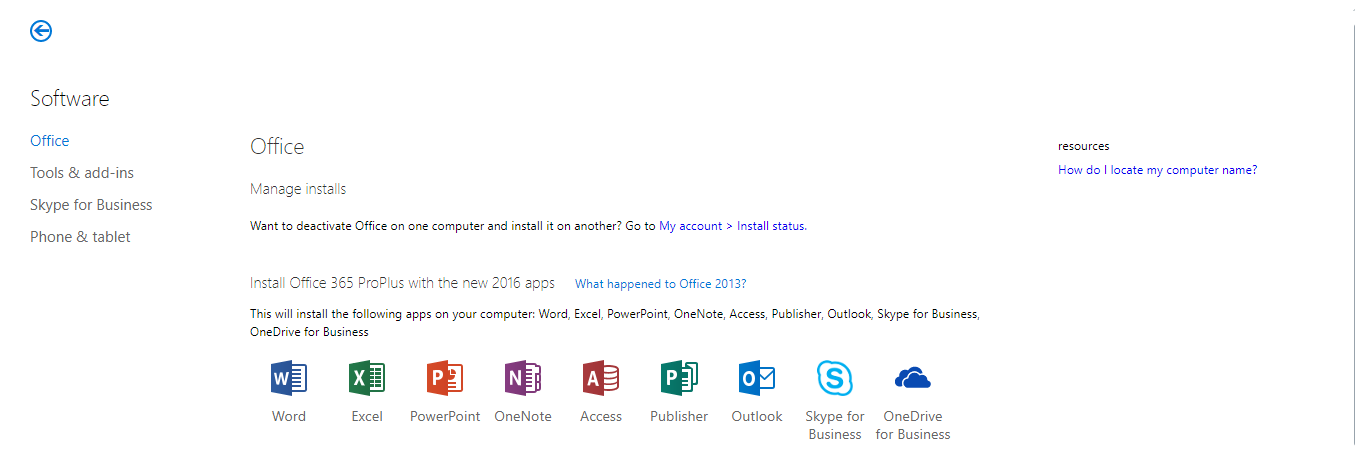
Task: Click the Word label under icon
Action: coord(289,416)
